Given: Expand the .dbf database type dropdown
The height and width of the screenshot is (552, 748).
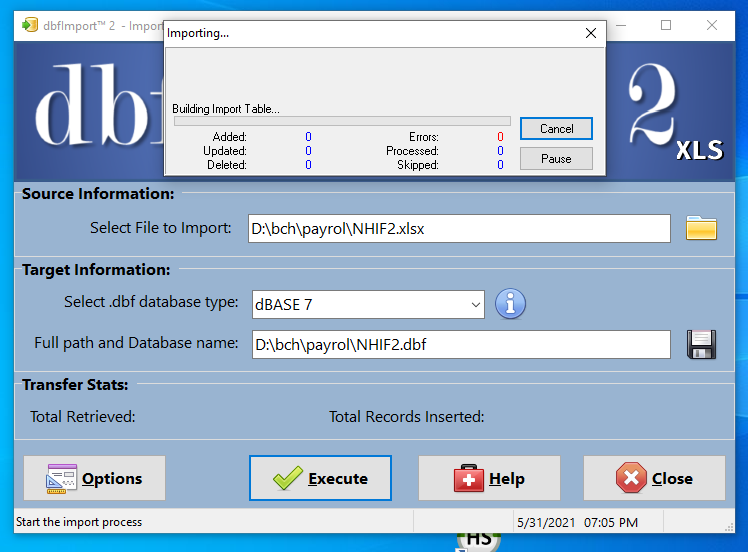Looking at the screenshot, I should 475,304.
